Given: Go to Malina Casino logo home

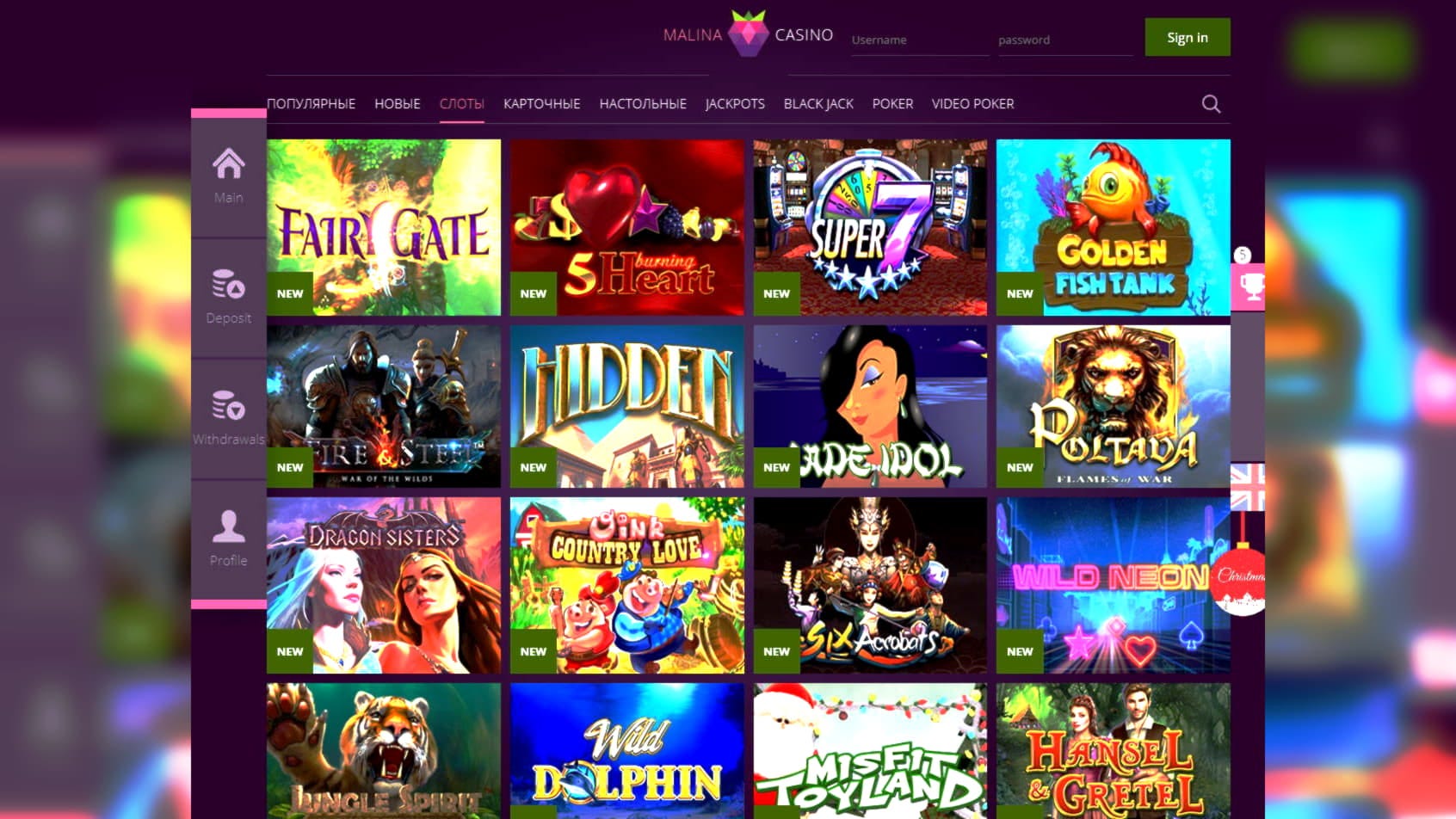Looking at the screenshot, I should coord(748,34).
